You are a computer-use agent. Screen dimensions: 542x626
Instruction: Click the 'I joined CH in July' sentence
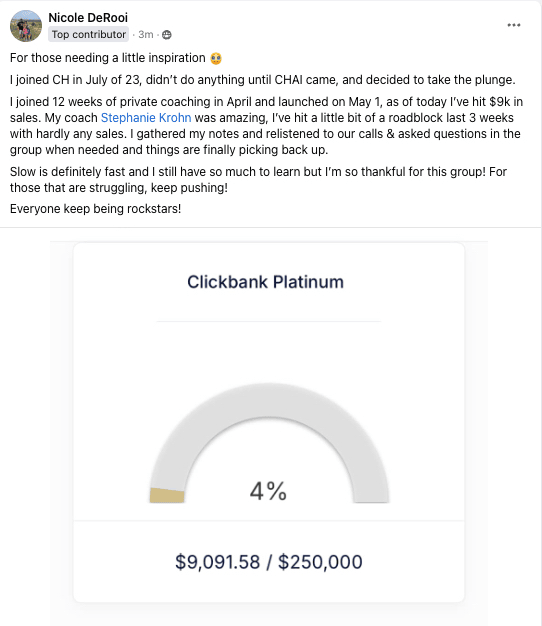[263, 80]
